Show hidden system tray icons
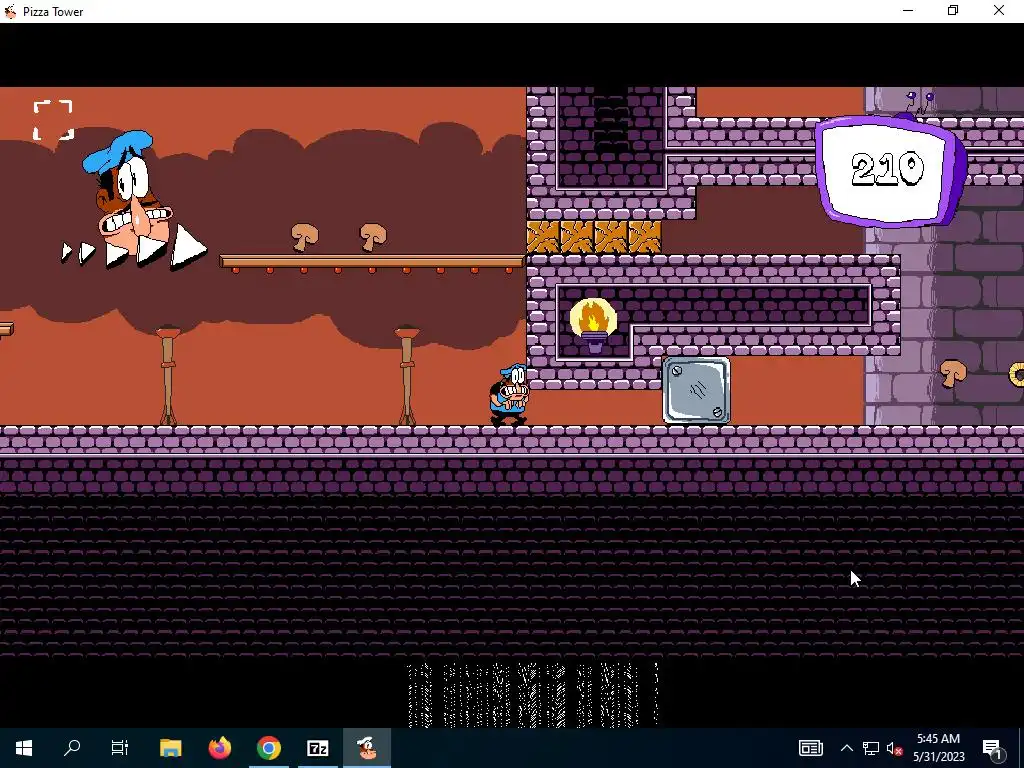This screenshot has width=1024, height=768. pyautogui.click(x=846, y=748)
